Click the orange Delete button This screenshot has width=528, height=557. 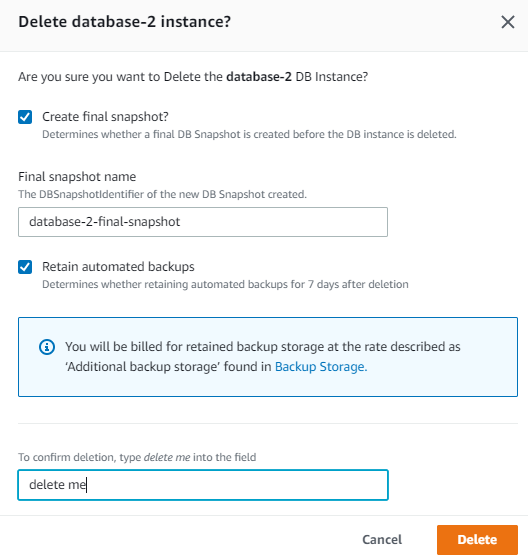[477, 540]
